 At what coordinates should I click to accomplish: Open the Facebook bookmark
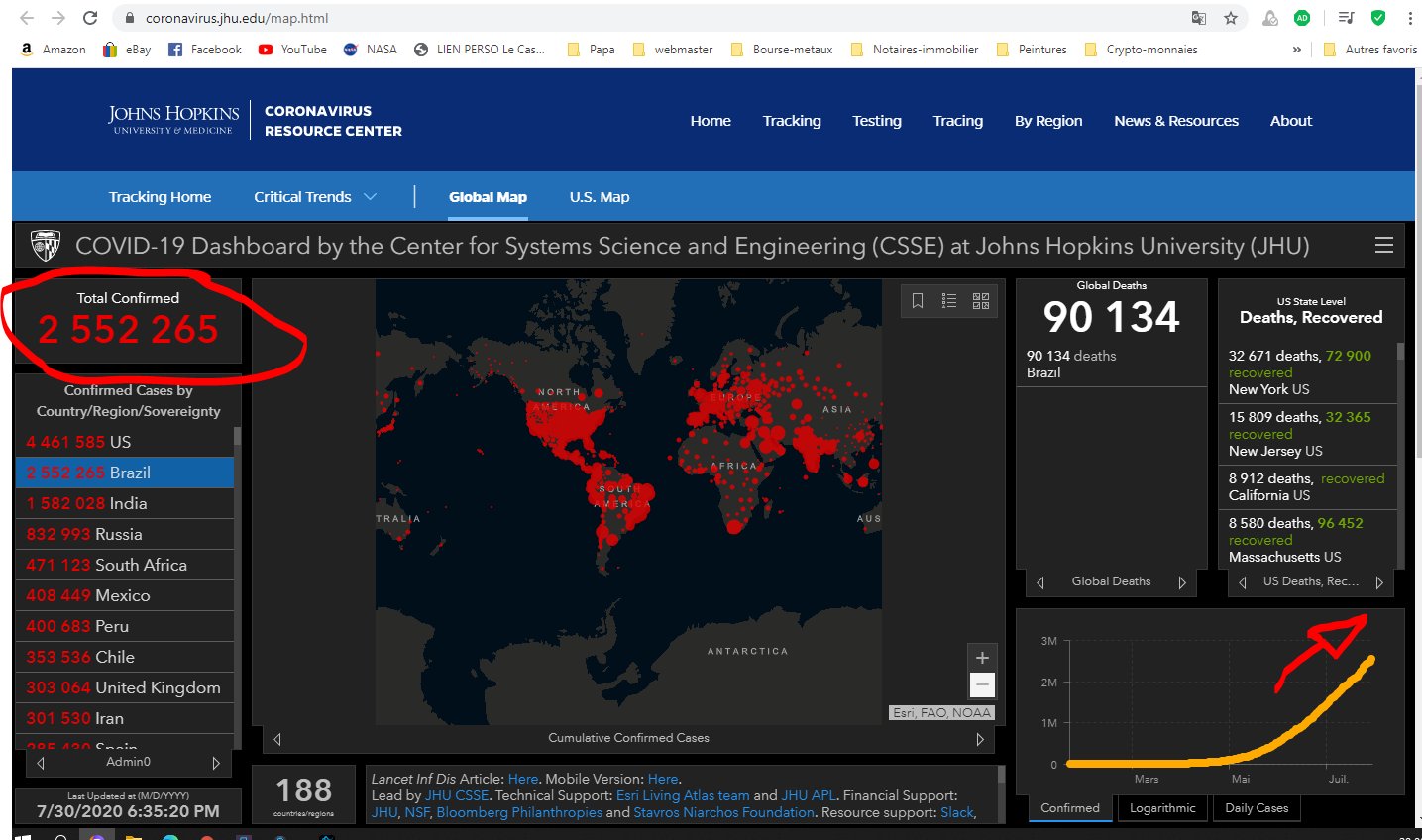[204, 50]
